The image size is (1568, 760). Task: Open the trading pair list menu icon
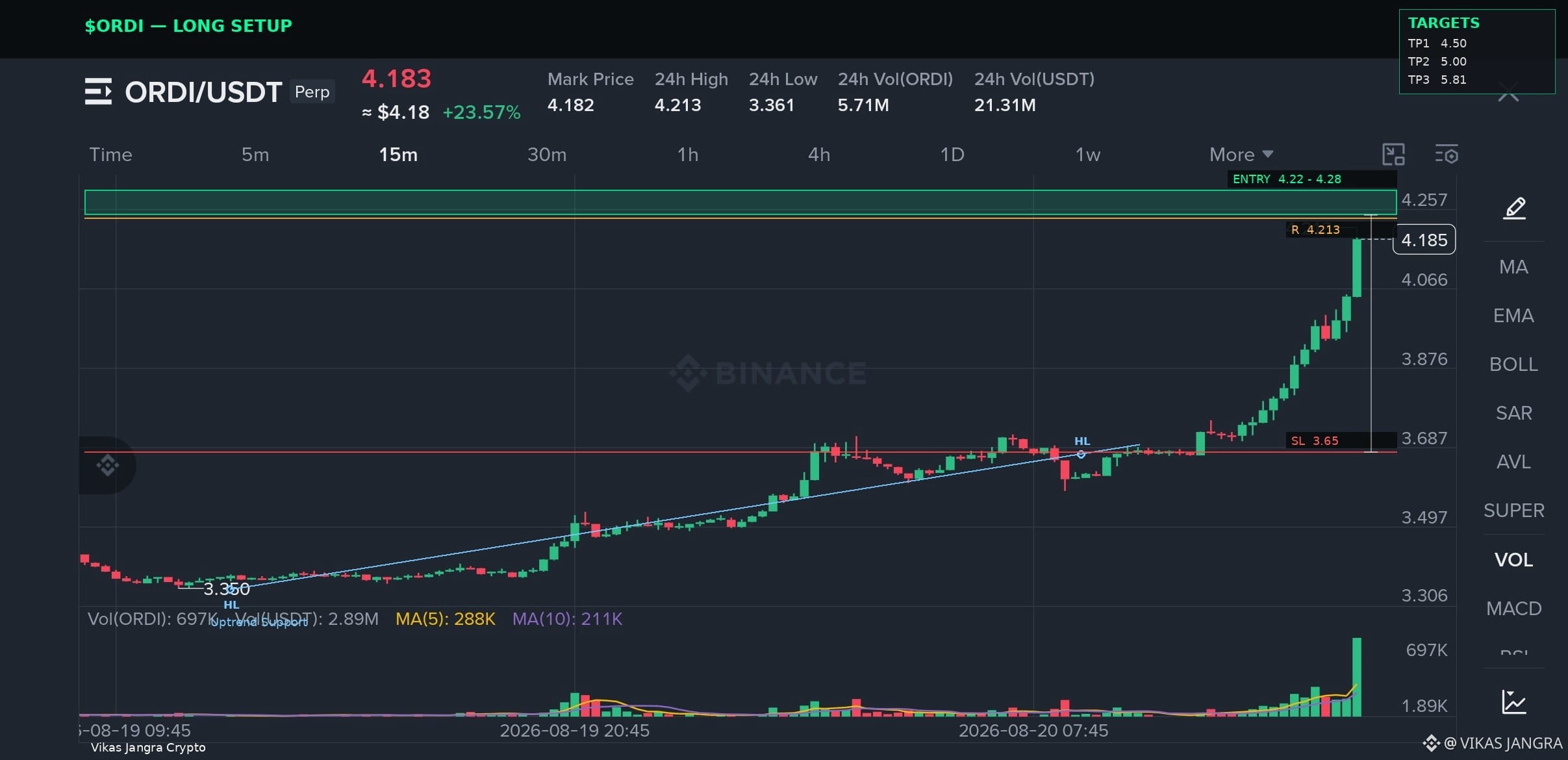pyautogui.click(x=98, y=92)
